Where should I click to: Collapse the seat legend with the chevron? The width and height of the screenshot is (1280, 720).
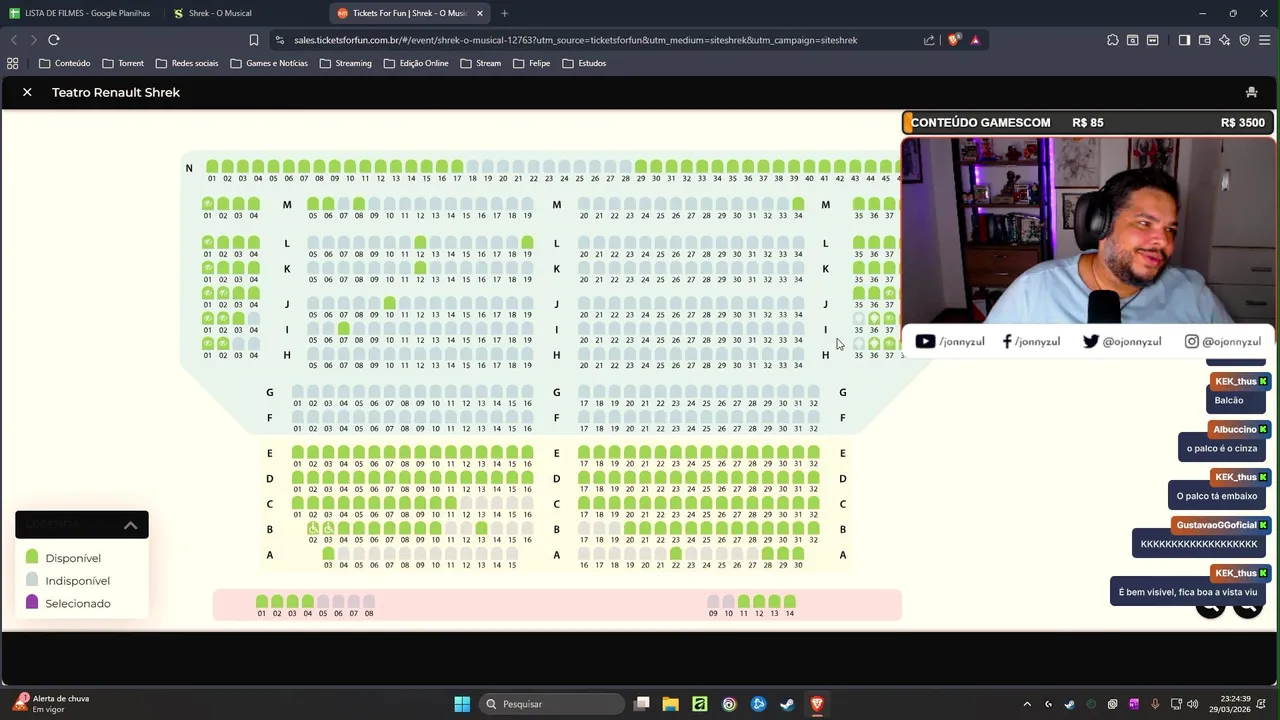[x=131, y=525]
